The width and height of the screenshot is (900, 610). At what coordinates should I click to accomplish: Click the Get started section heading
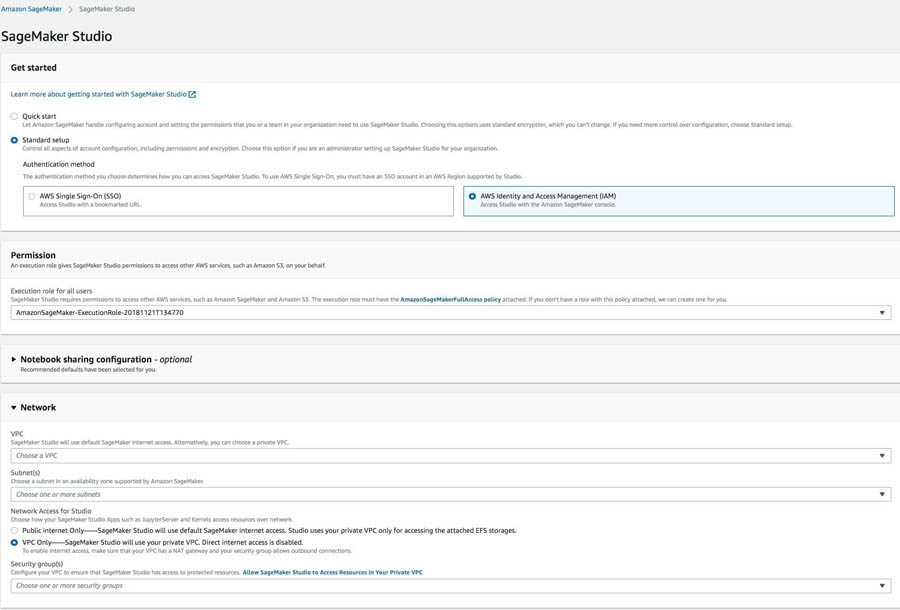33,68
